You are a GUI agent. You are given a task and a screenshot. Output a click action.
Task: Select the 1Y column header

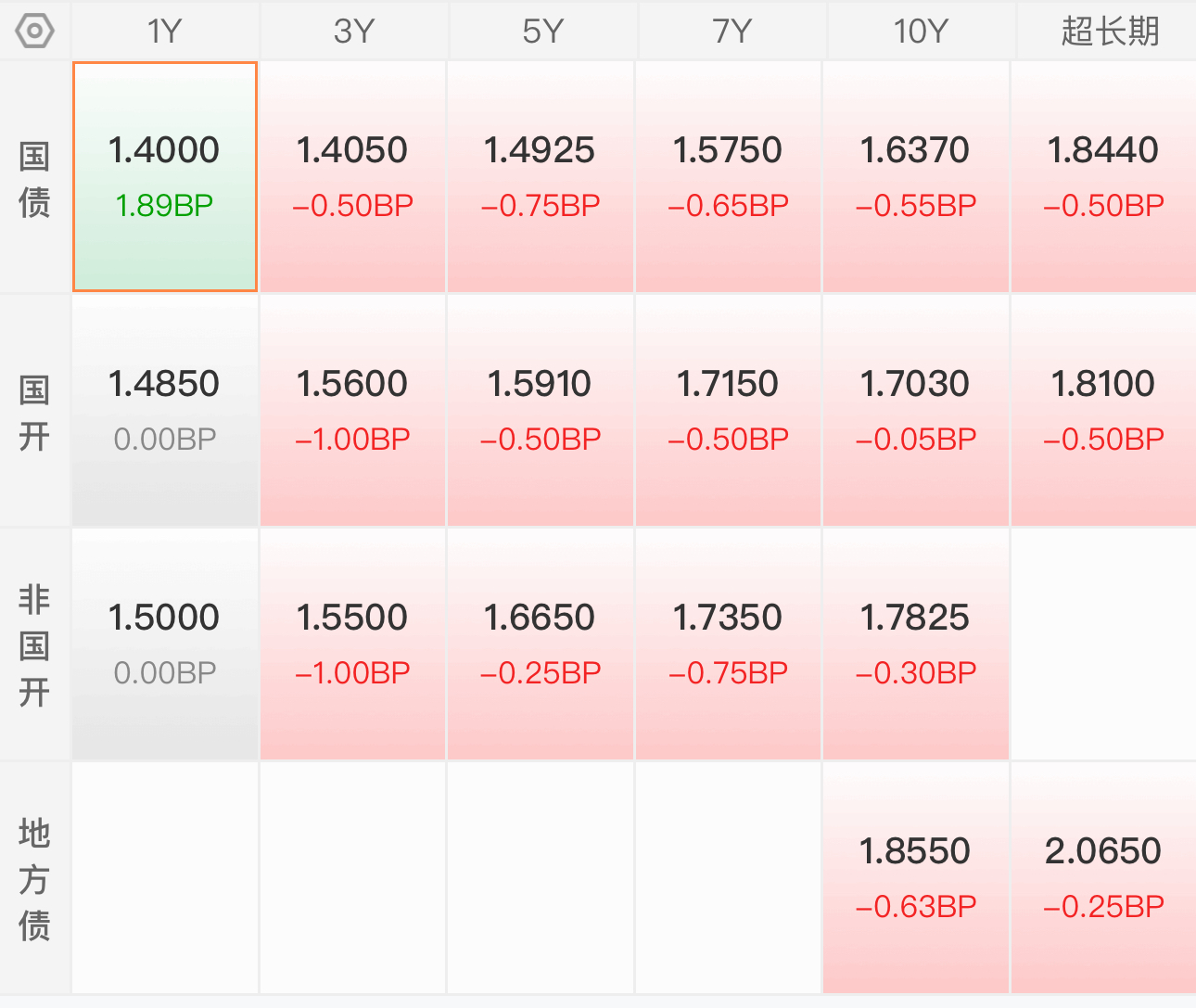click(165, 32)
